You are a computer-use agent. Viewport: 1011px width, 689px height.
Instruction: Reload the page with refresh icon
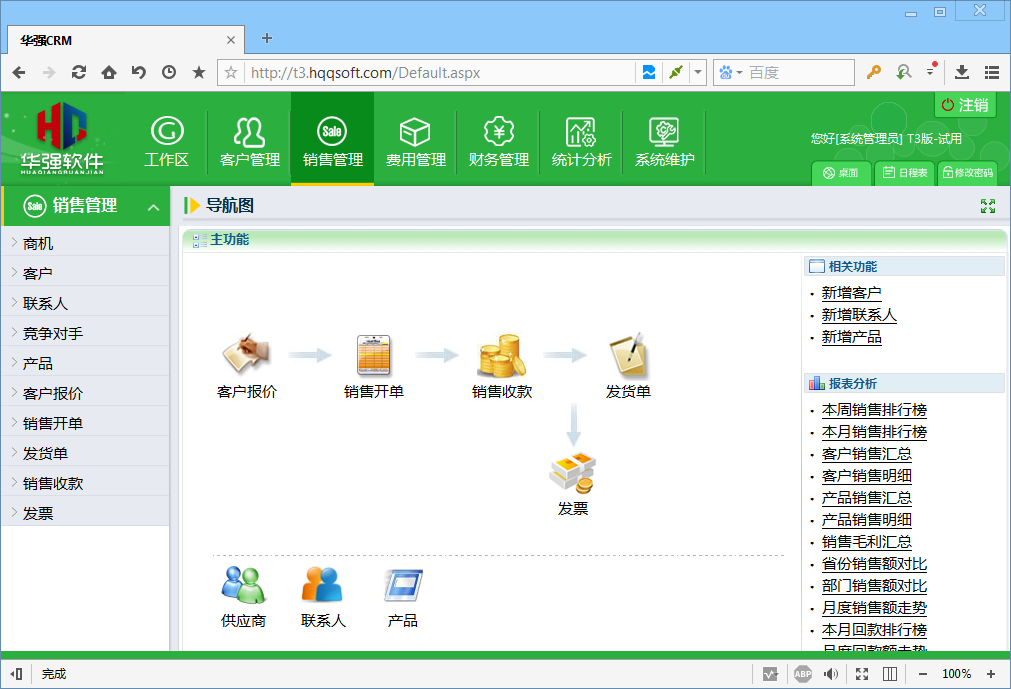[x=79, y=73]
